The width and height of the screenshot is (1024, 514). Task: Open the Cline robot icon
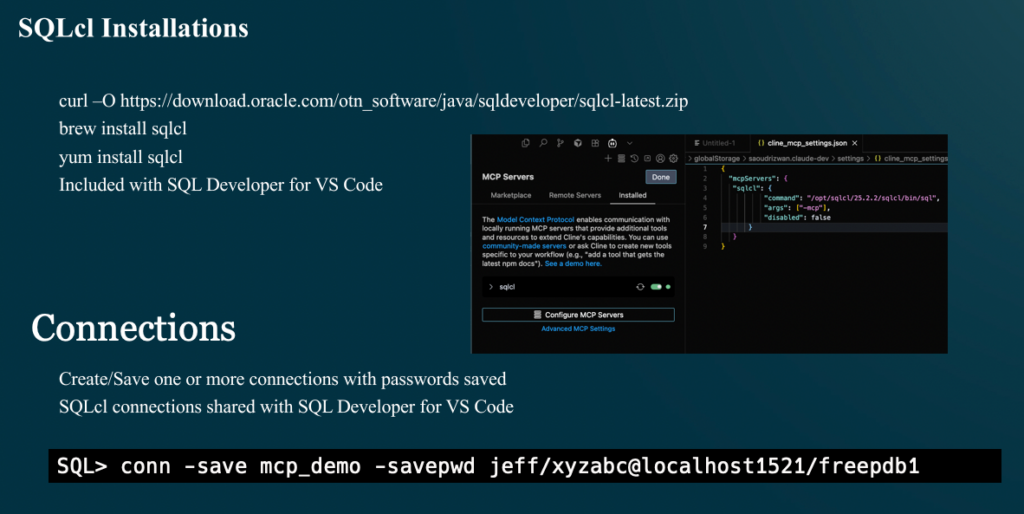612,143
